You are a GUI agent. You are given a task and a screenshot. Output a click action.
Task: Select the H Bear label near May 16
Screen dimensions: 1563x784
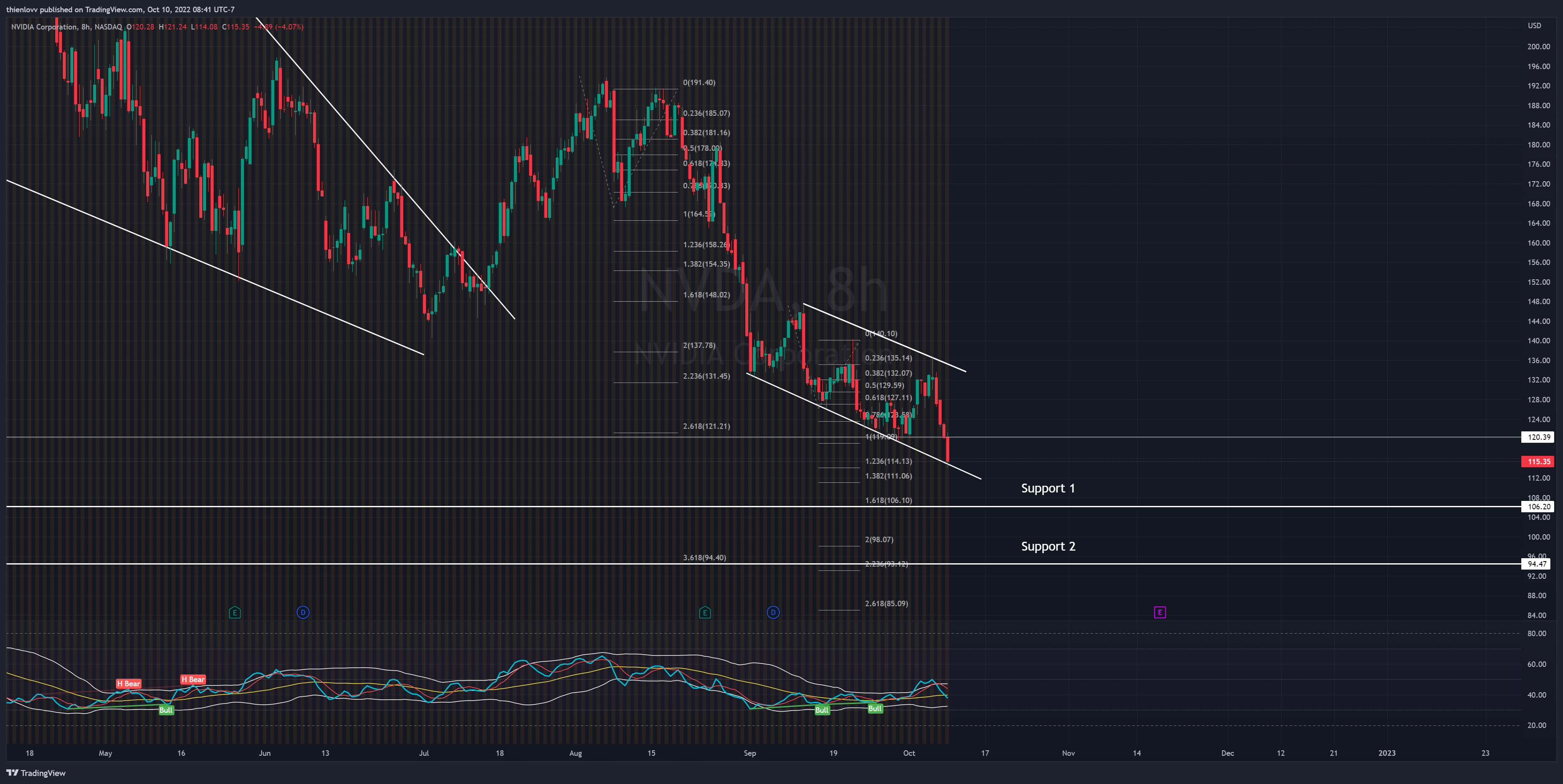pyautogui.click(x=193, y=679)
